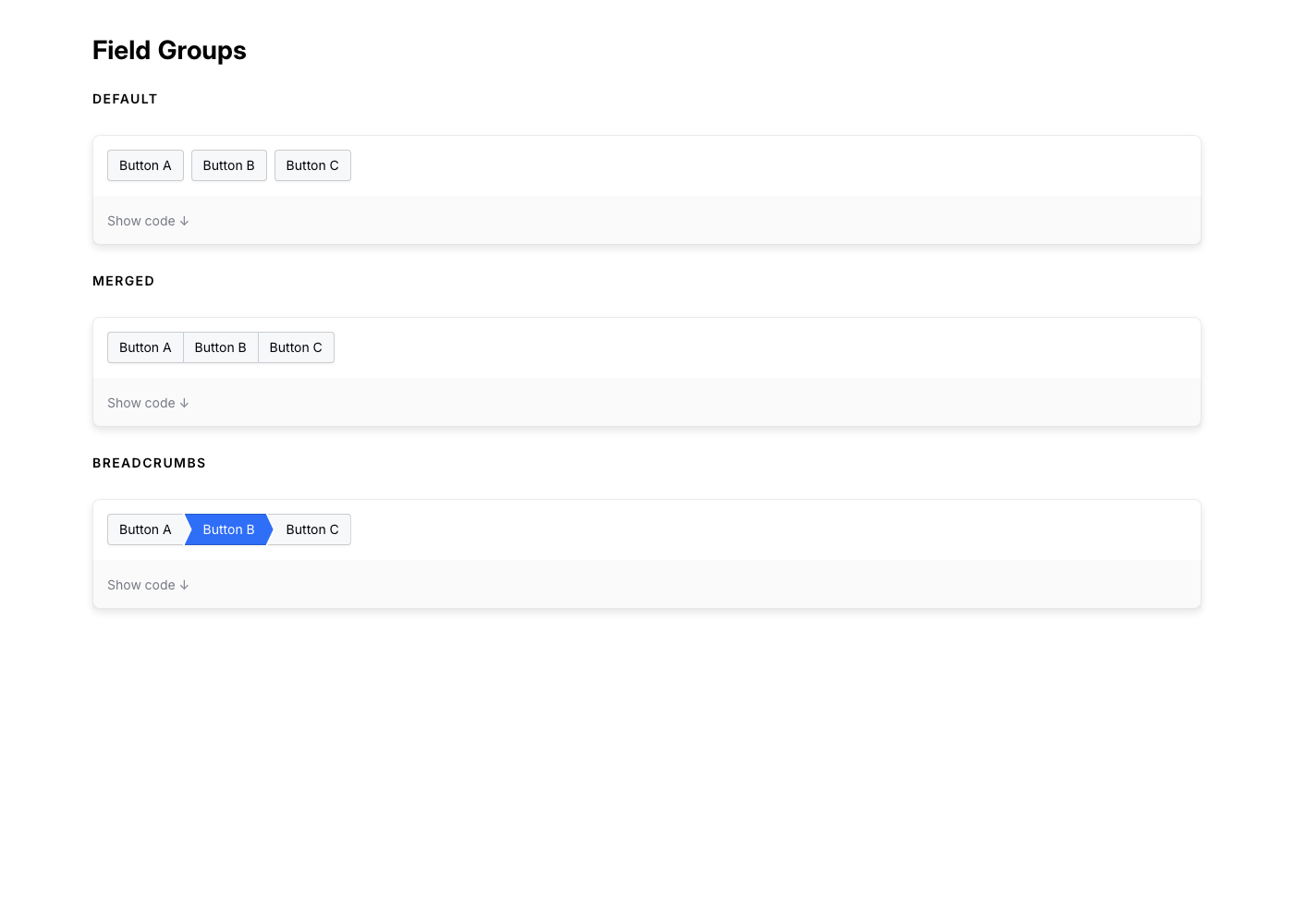Choose Button C in the Merged group
Screen dimensions: 1294x924
[296, 347]
